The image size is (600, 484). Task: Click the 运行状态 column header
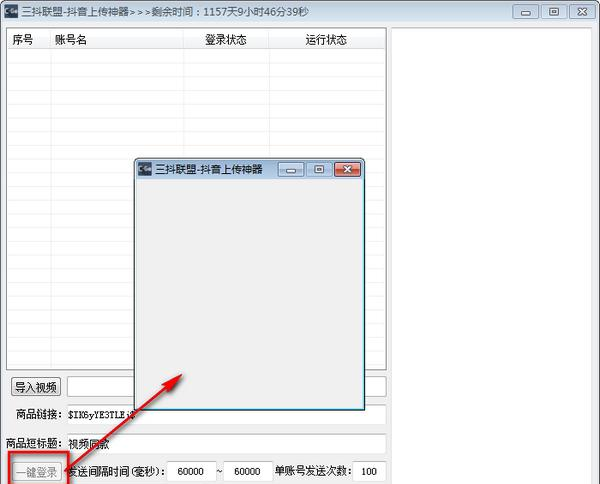pos(326,39)
